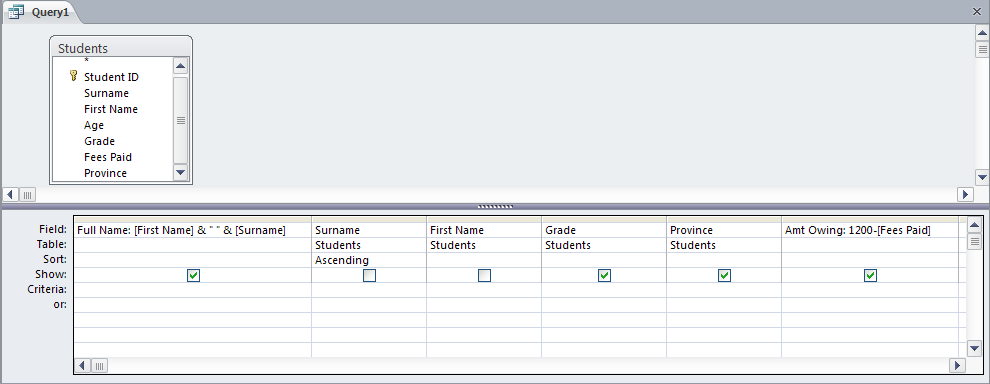Click the Students table title bar

coord(121,48)
